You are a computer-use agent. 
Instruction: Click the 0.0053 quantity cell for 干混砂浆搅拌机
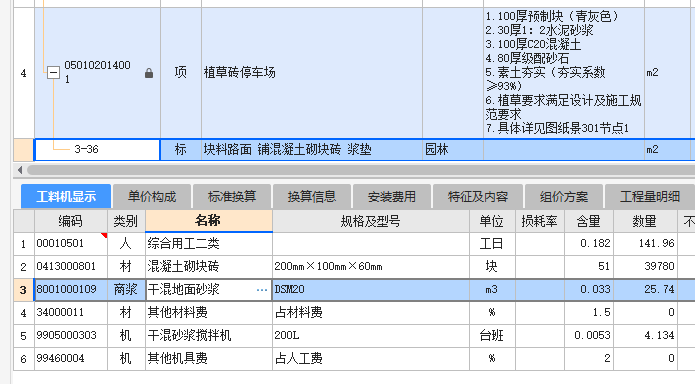point(589,336)
